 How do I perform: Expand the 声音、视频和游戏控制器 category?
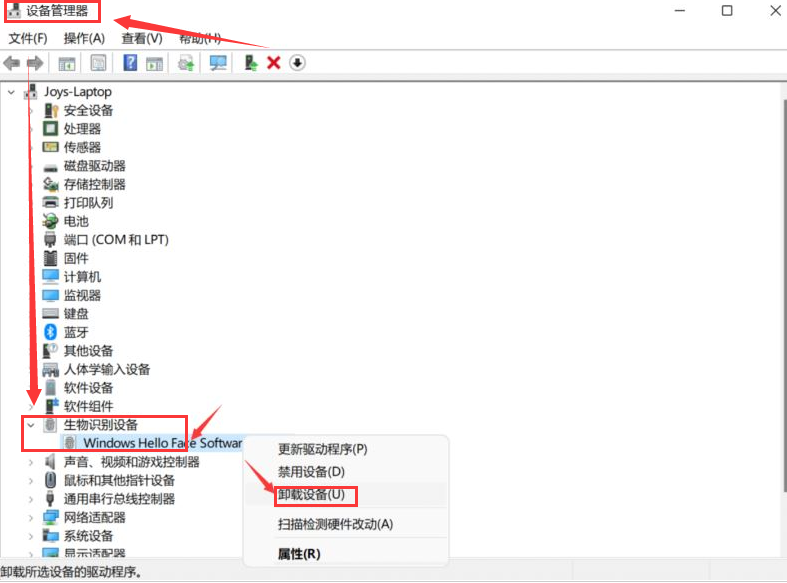point(31,462)
